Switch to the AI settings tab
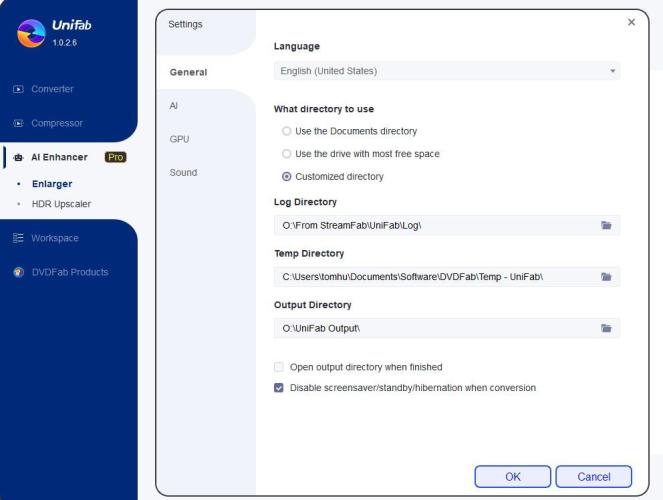 tap(173, 106)
